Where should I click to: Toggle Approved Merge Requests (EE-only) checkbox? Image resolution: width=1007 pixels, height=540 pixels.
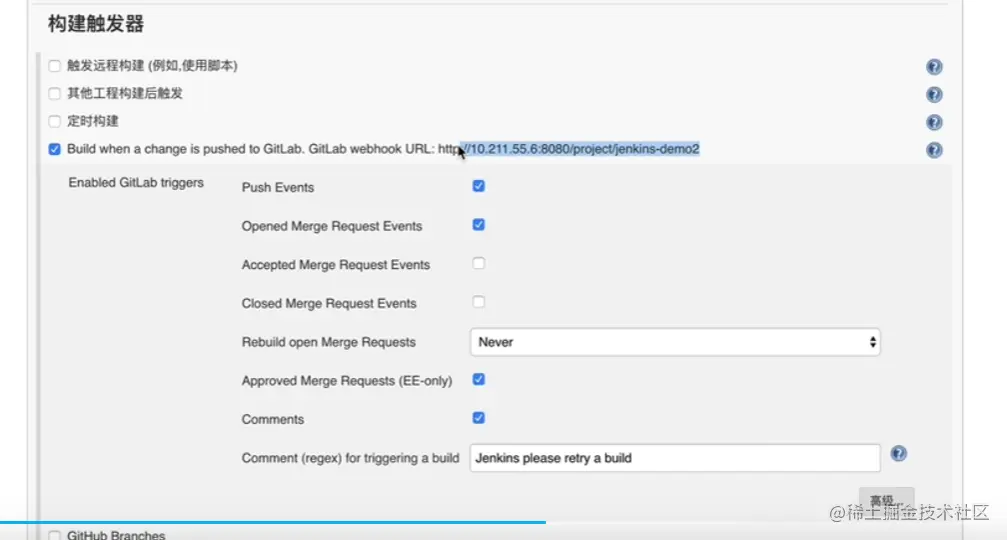click(x=478, y=379)
